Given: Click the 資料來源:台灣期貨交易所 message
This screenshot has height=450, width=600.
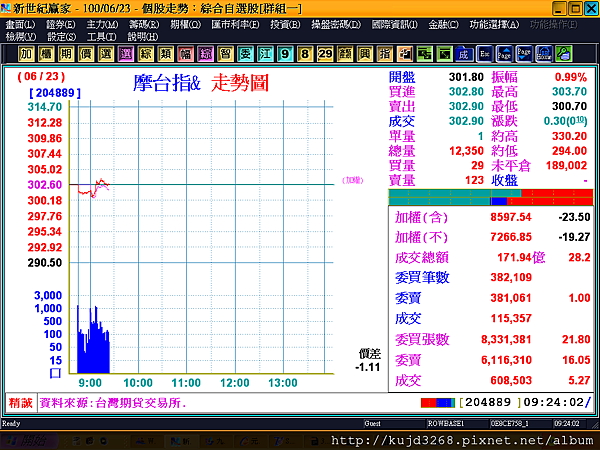Looking at the screenshot, I should click(x=113, y=403).
